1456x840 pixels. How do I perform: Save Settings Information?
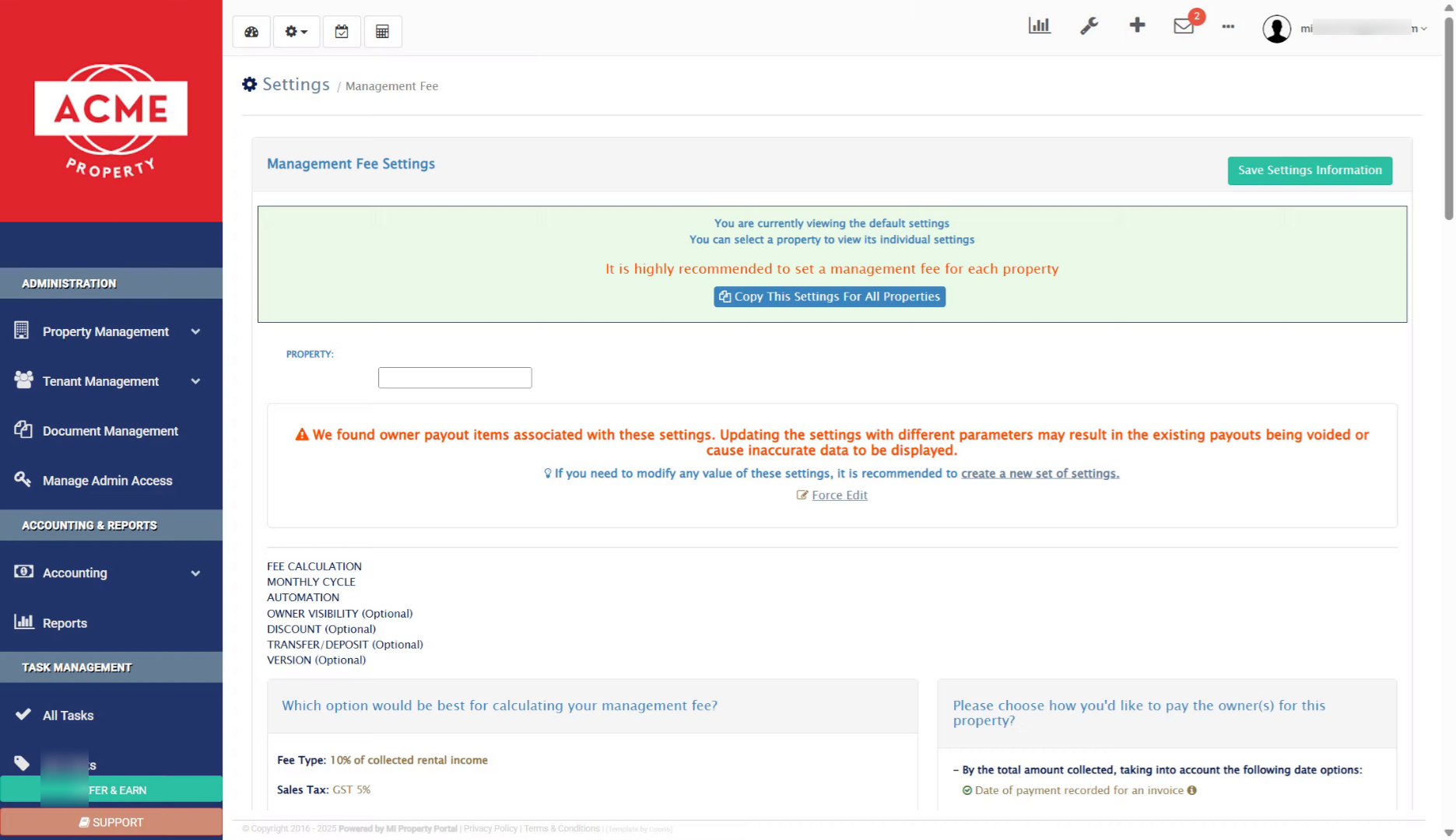[x=1310, y=170]
